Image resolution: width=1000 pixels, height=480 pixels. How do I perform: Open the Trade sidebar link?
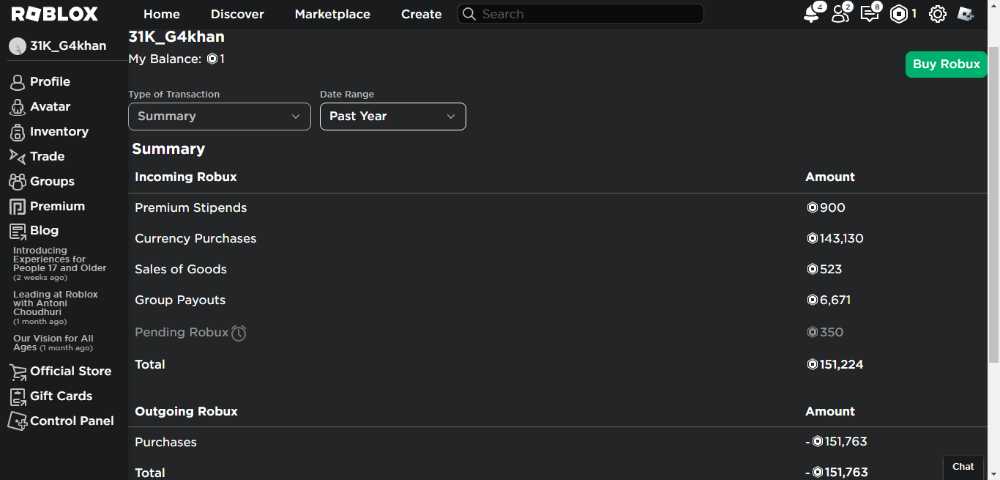(x=47, y=156)
